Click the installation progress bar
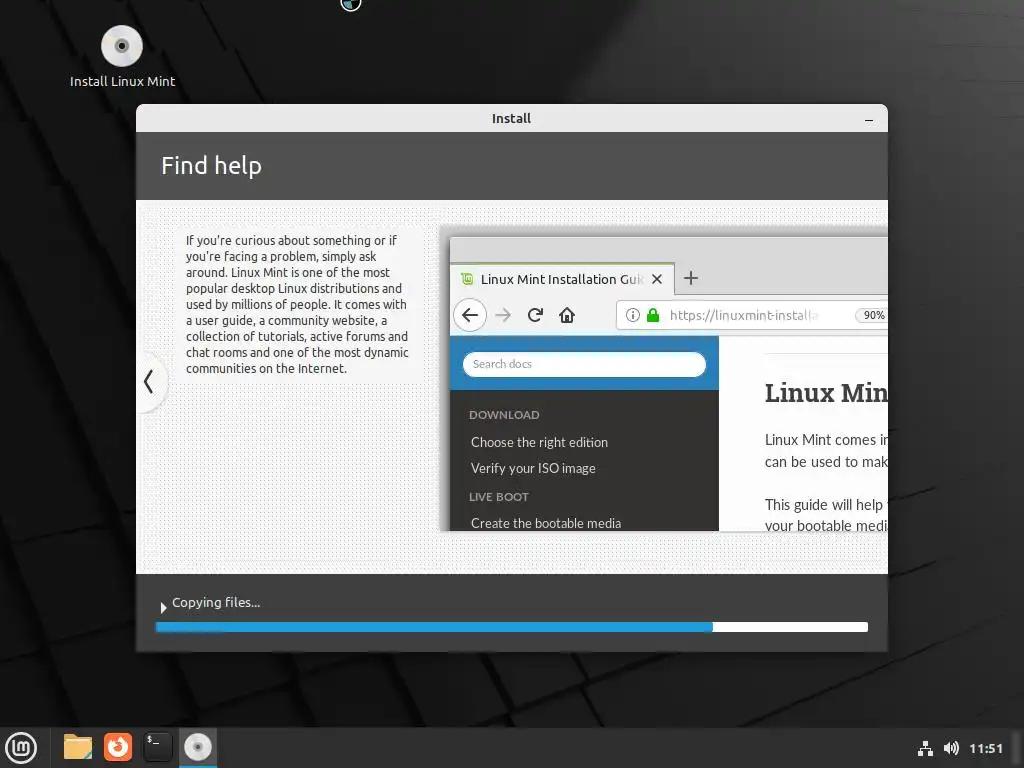The image size is (1024, 768). point(511,627)
